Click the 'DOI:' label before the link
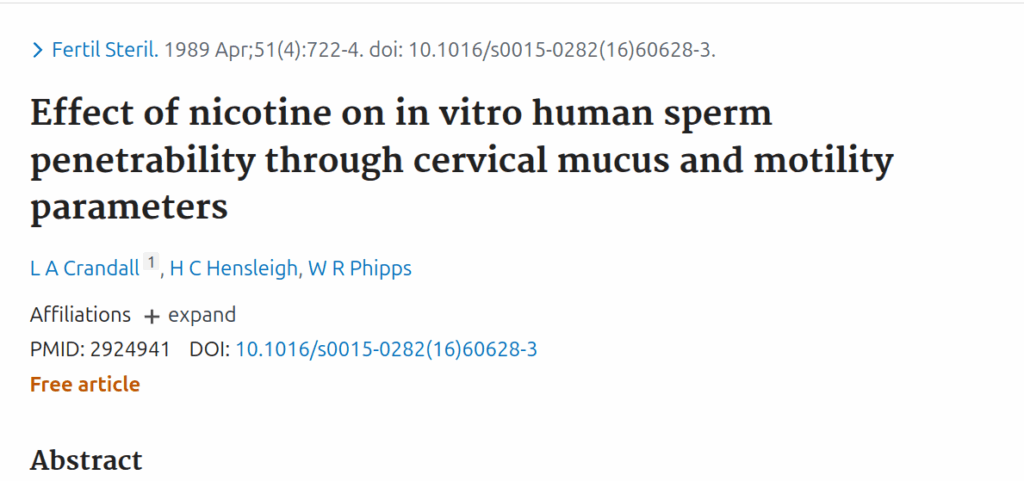The height and width of the screenshot is (481, 1024). [x=210, y=350]
